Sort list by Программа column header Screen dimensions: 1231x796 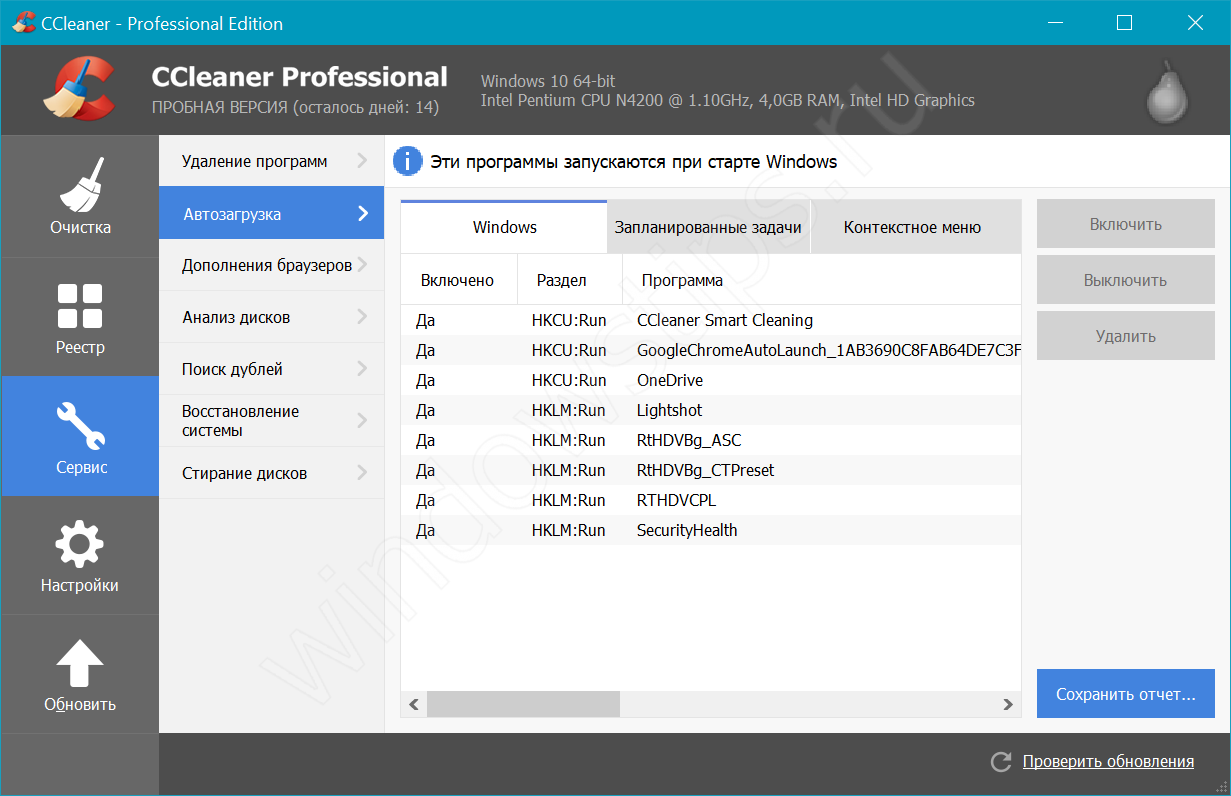pyautogui.click(x=682, y=281)
